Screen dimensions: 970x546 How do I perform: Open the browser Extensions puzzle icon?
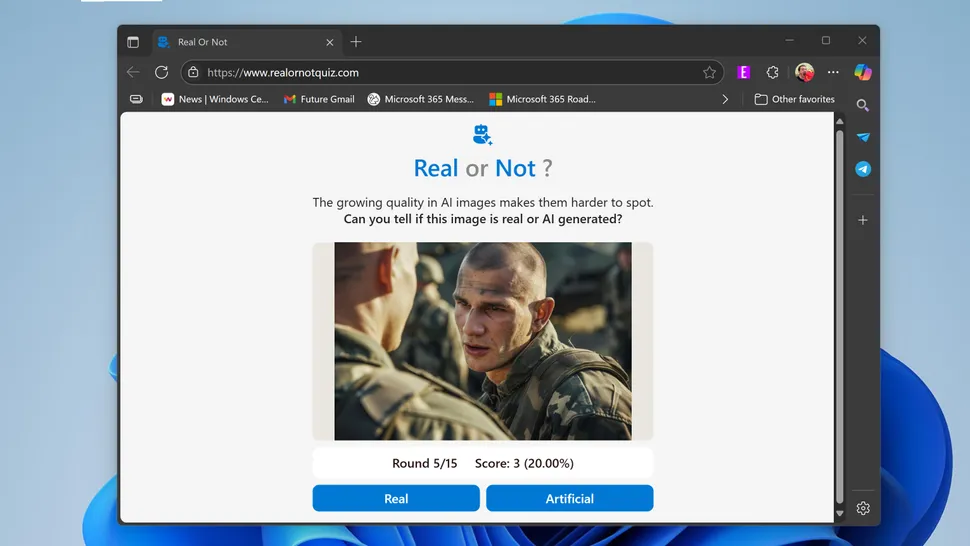pyautogui.click(x=772, y=72)
